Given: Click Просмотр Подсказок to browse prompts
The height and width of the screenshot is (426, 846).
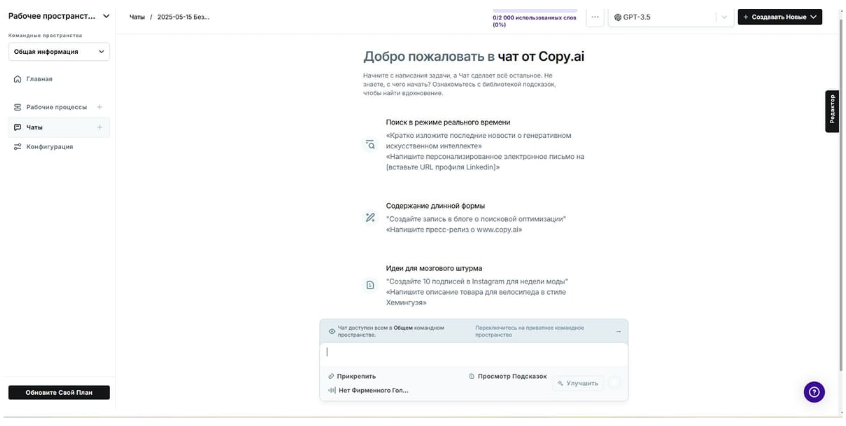Looking at the screenshot, I should [508, 376].
